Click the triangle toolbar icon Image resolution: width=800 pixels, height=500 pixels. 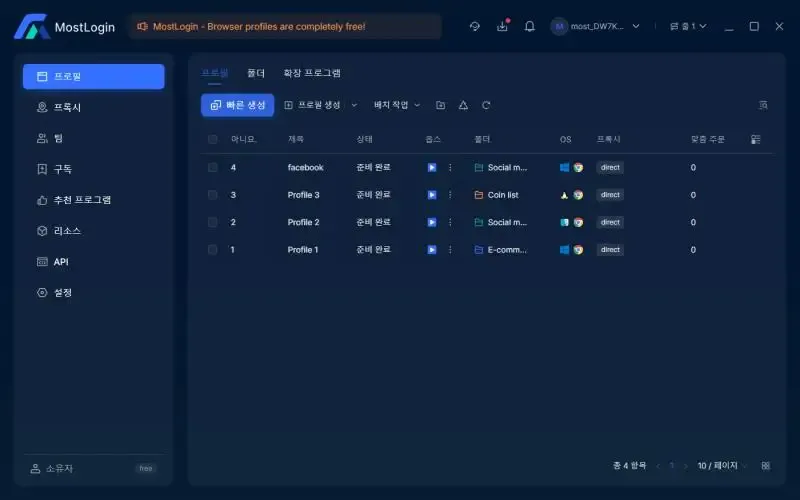463,105
